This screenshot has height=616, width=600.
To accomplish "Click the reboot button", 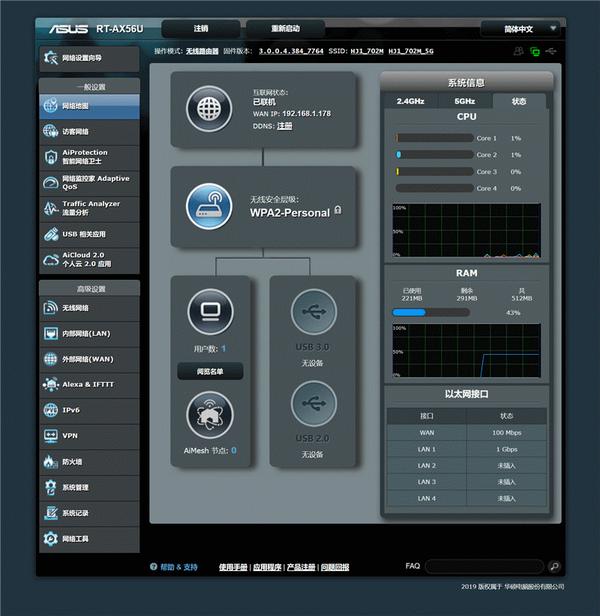I will pos(286,29).
